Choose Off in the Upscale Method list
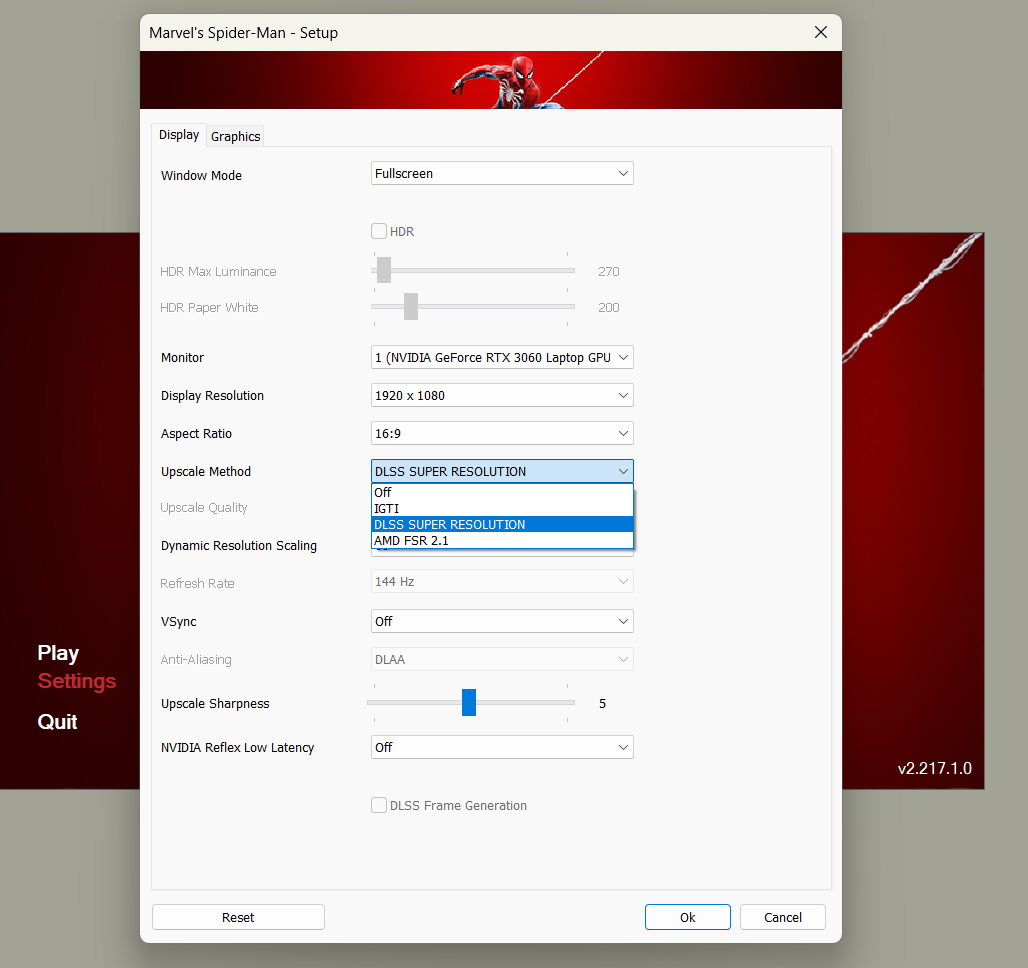 coord(502,493)
